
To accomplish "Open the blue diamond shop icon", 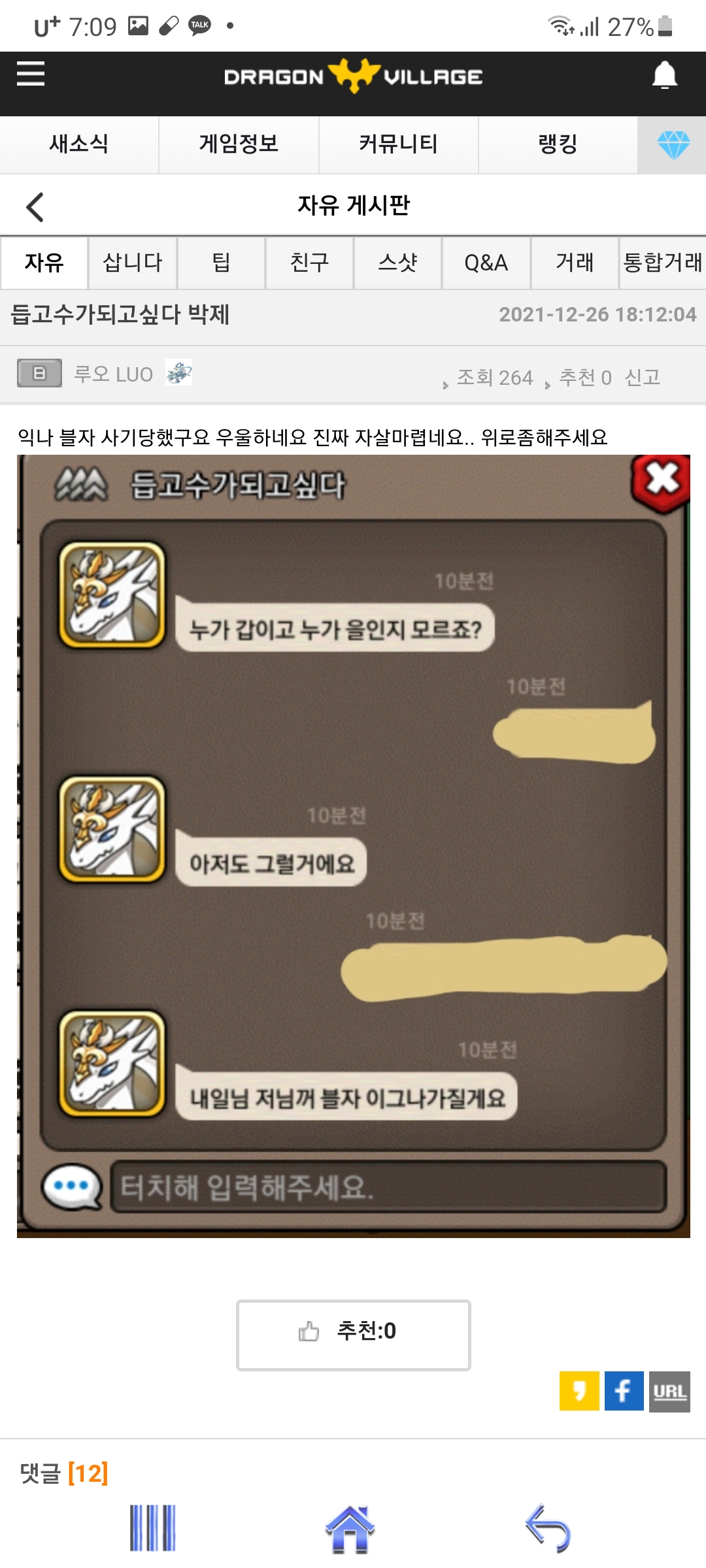I will [x=673, y=145].
